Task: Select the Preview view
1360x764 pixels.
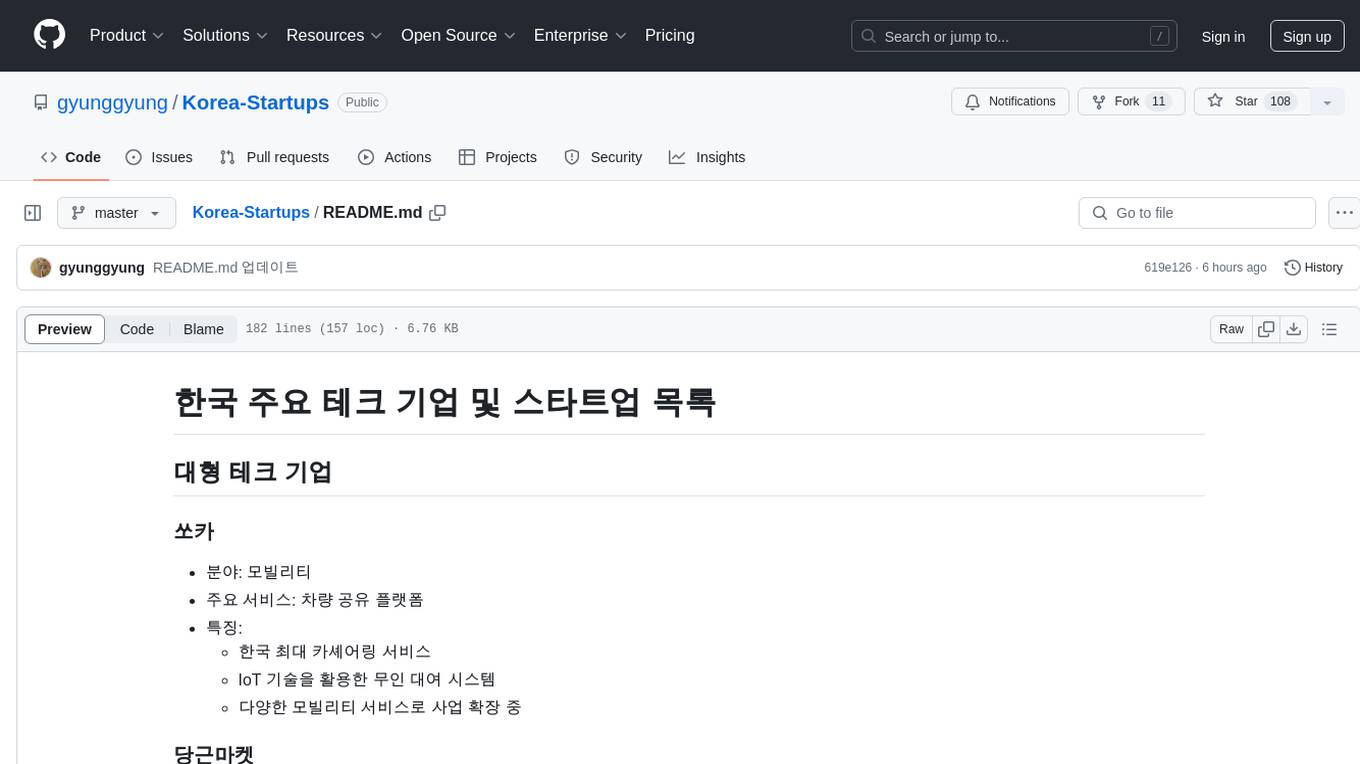Action: point(65,329)
